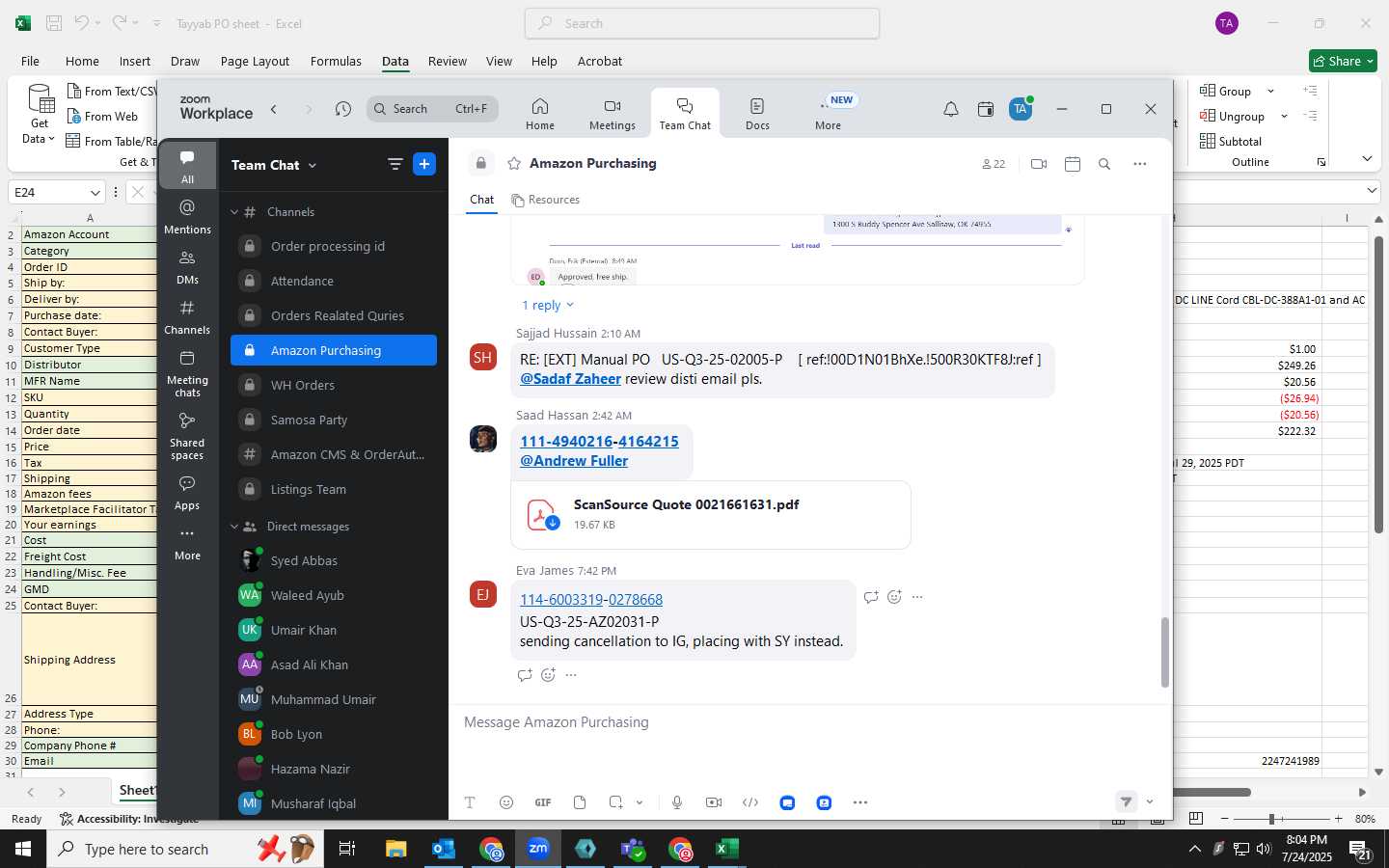The image size is (1389, 868).
Task: Open Apps in Zoom sidebar
Action: click(x=187, y=493)
